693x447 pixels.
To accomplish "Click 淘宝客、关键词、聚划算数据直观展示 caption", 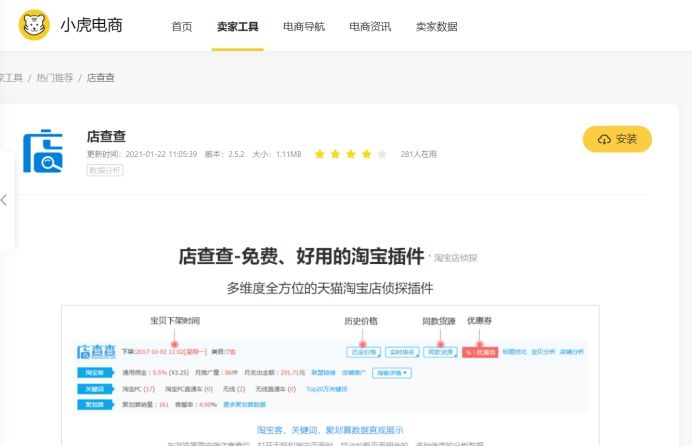I will [330, 430].
